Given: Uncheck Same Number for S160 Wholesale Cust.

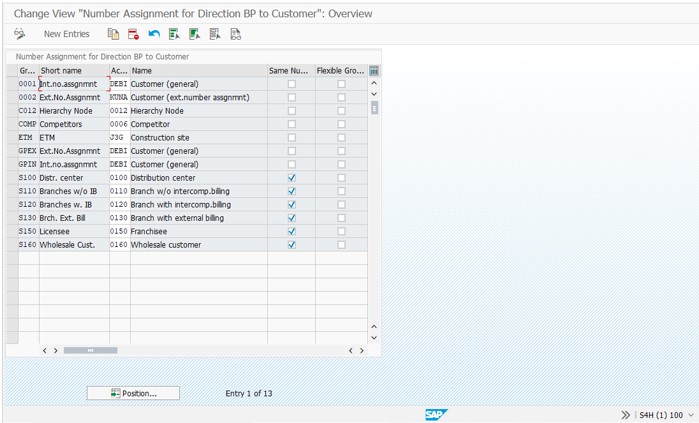Looking at the screenshot, I should [292, 245].
